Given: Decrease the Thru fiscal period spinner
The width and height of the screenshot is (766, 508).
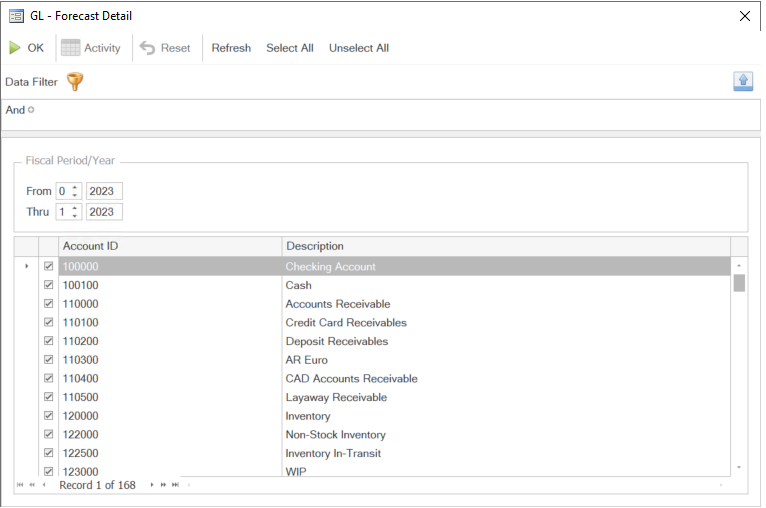Looking at the screenshot, I should (75, 216).
